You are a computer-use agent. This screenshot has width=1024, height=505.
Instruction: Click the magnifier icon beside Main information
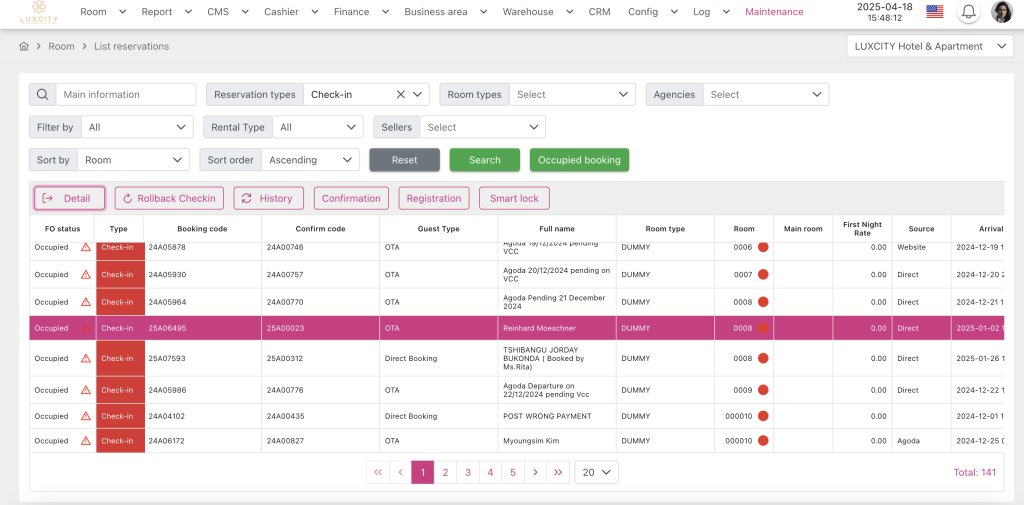(42, 94)
